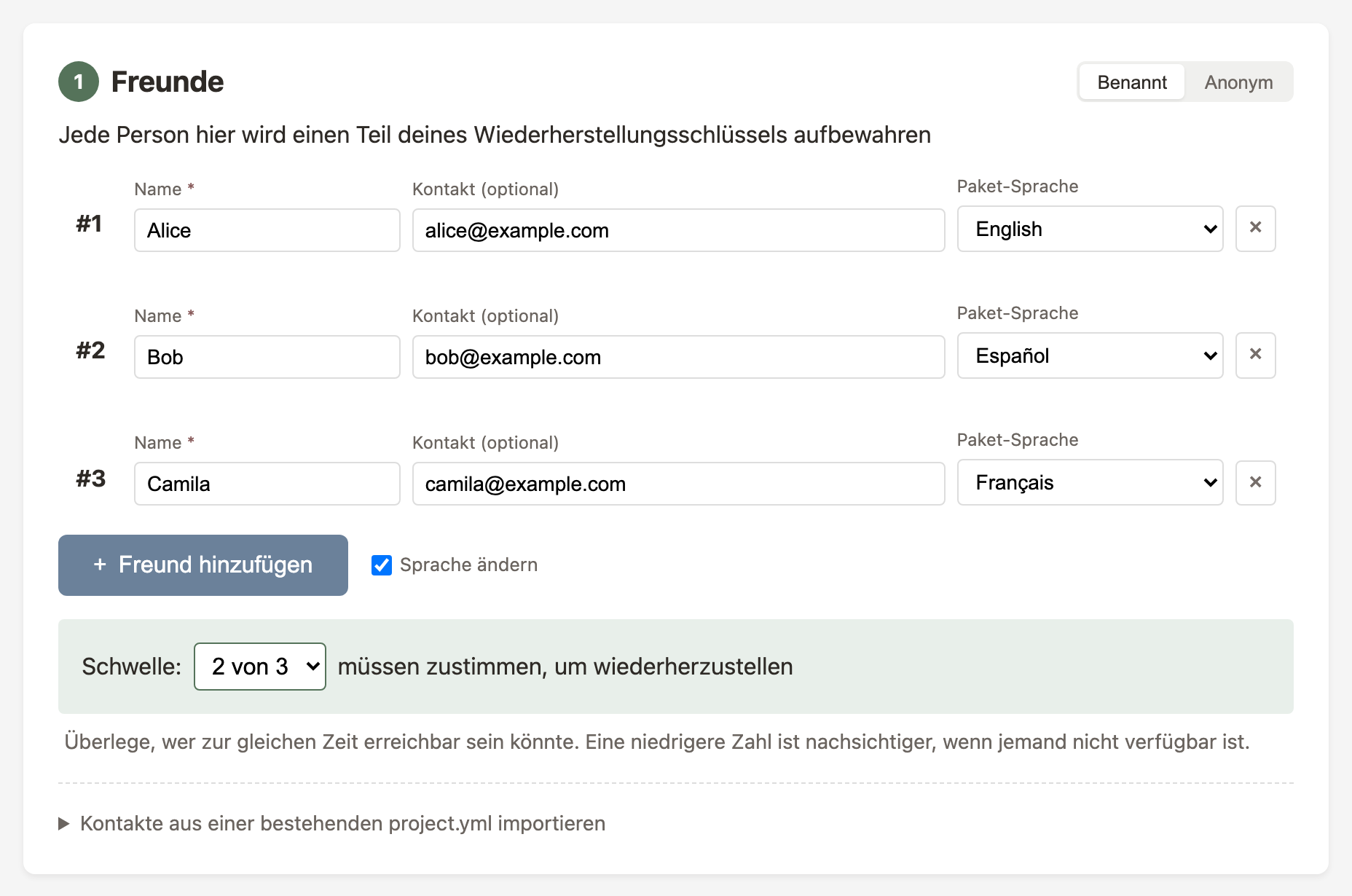Disable the Sprache ändern checkbox
This screenshot has width=1352, height=896.
[382, 565]
